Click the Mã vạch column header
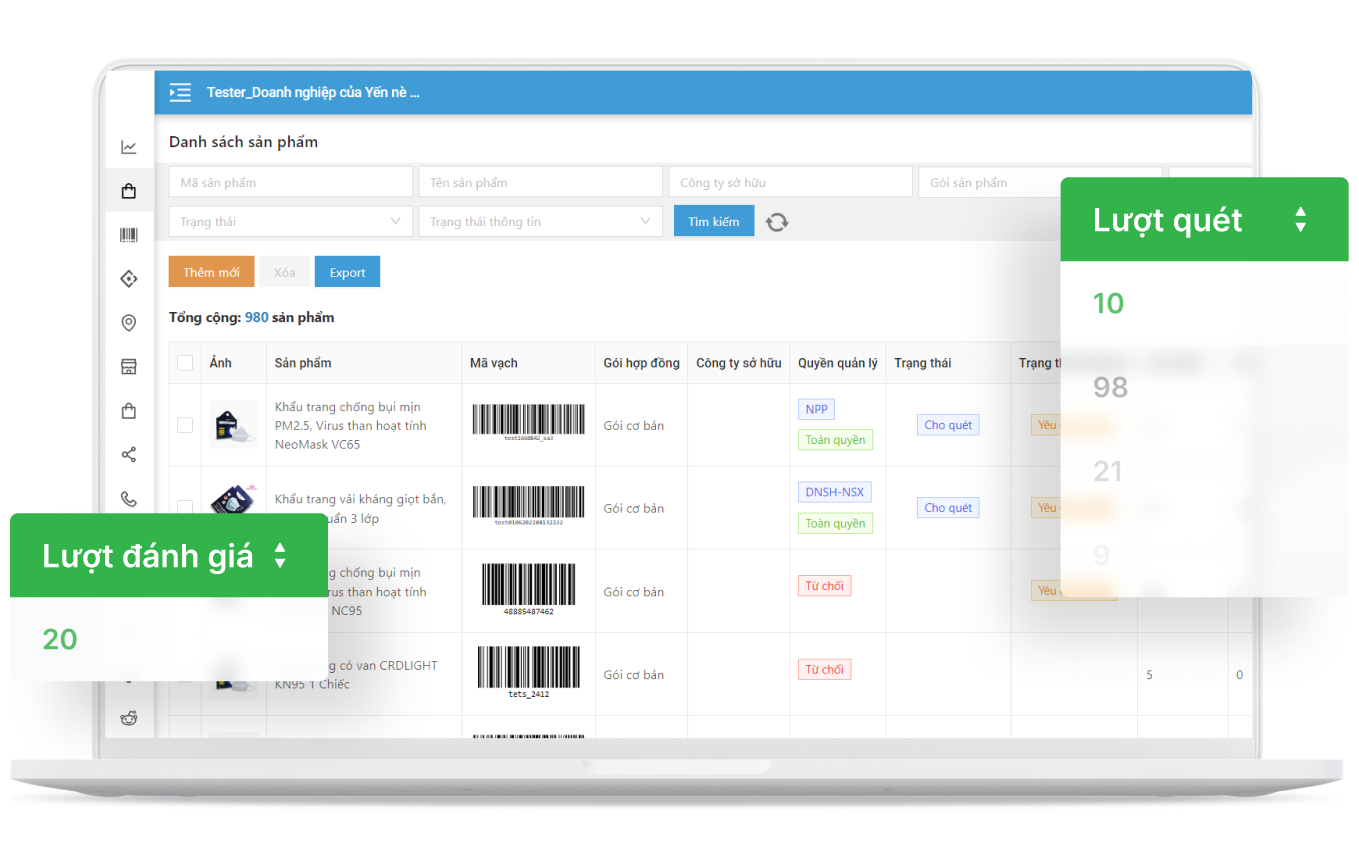The image size is (1359, 860). [x=494, y=363]
